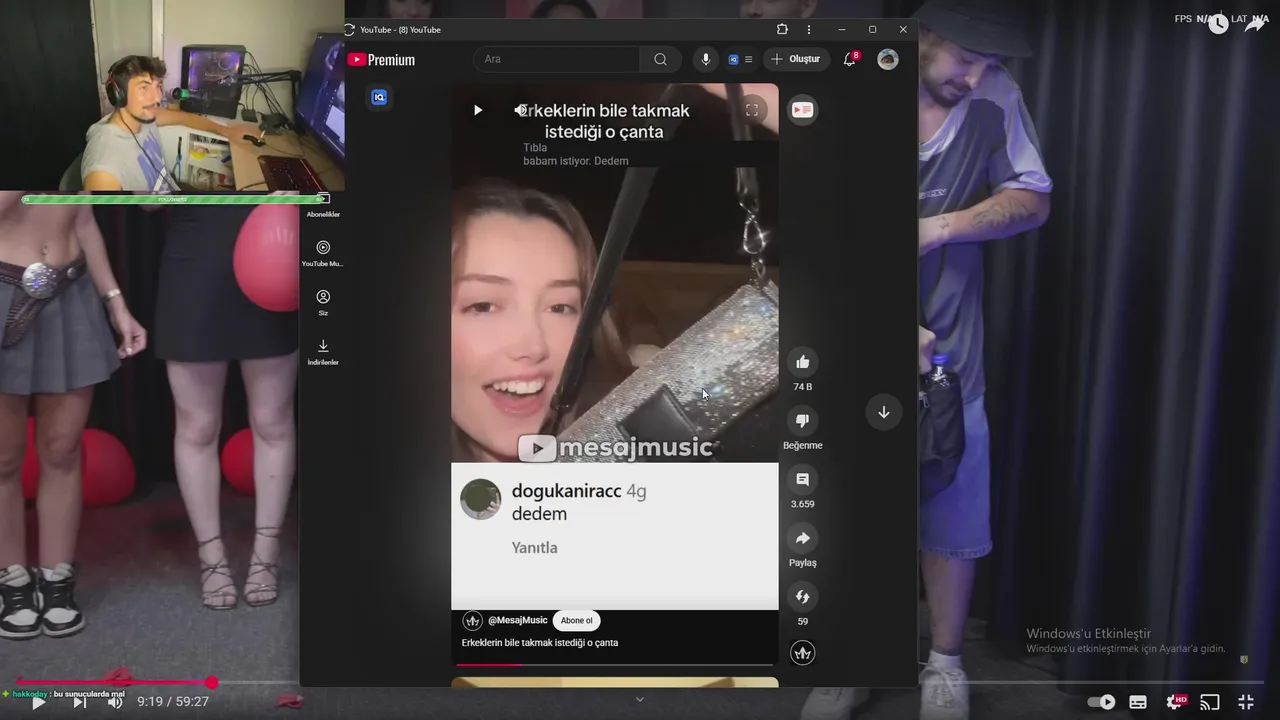The image size is (1280, 720).
Task: Dislike the short via Beğenme button
Action: [x=802, y=421]
